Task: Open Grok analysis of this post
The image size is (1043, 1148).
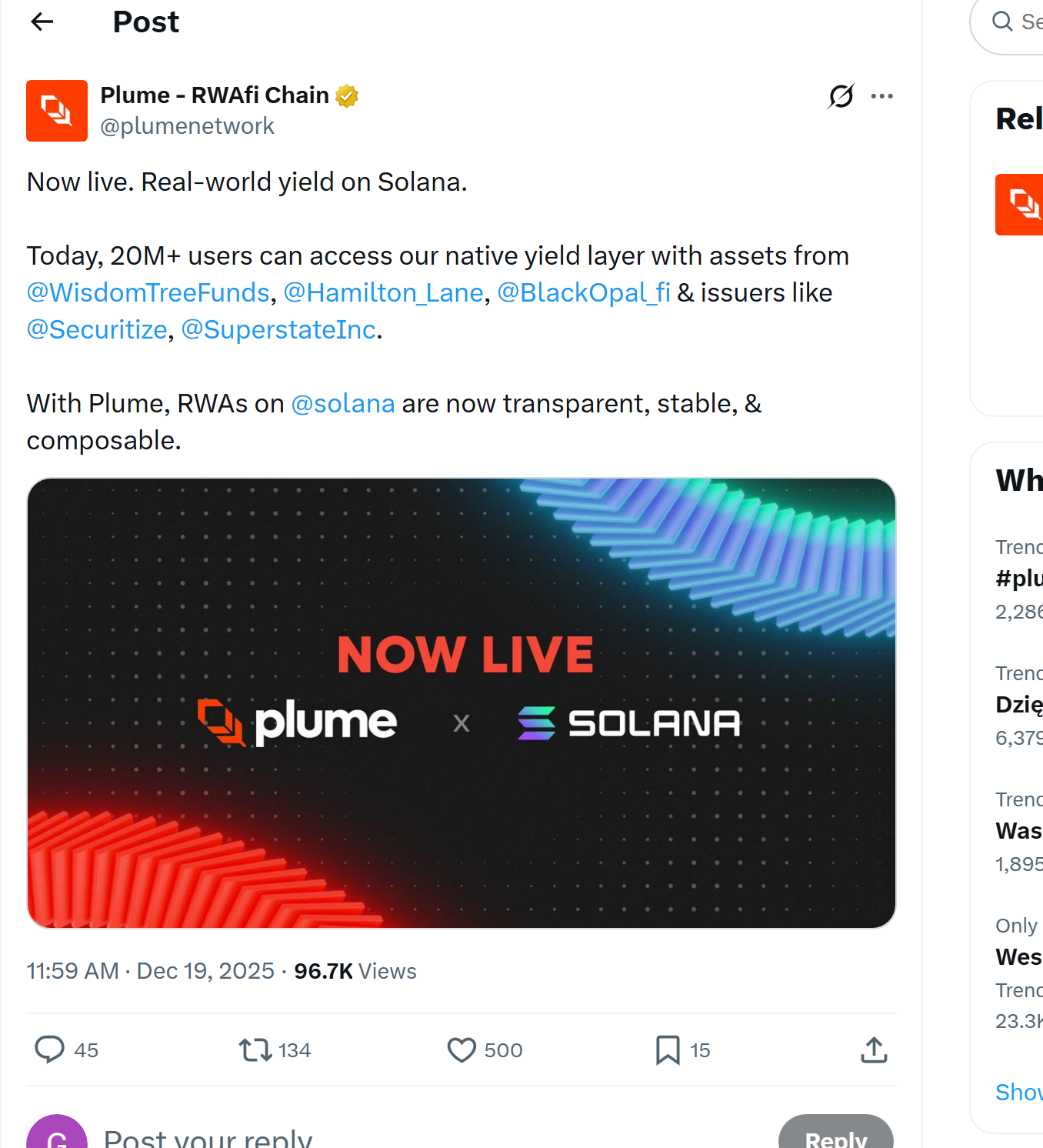Action: pyautogui.click(x=840, y=95)
